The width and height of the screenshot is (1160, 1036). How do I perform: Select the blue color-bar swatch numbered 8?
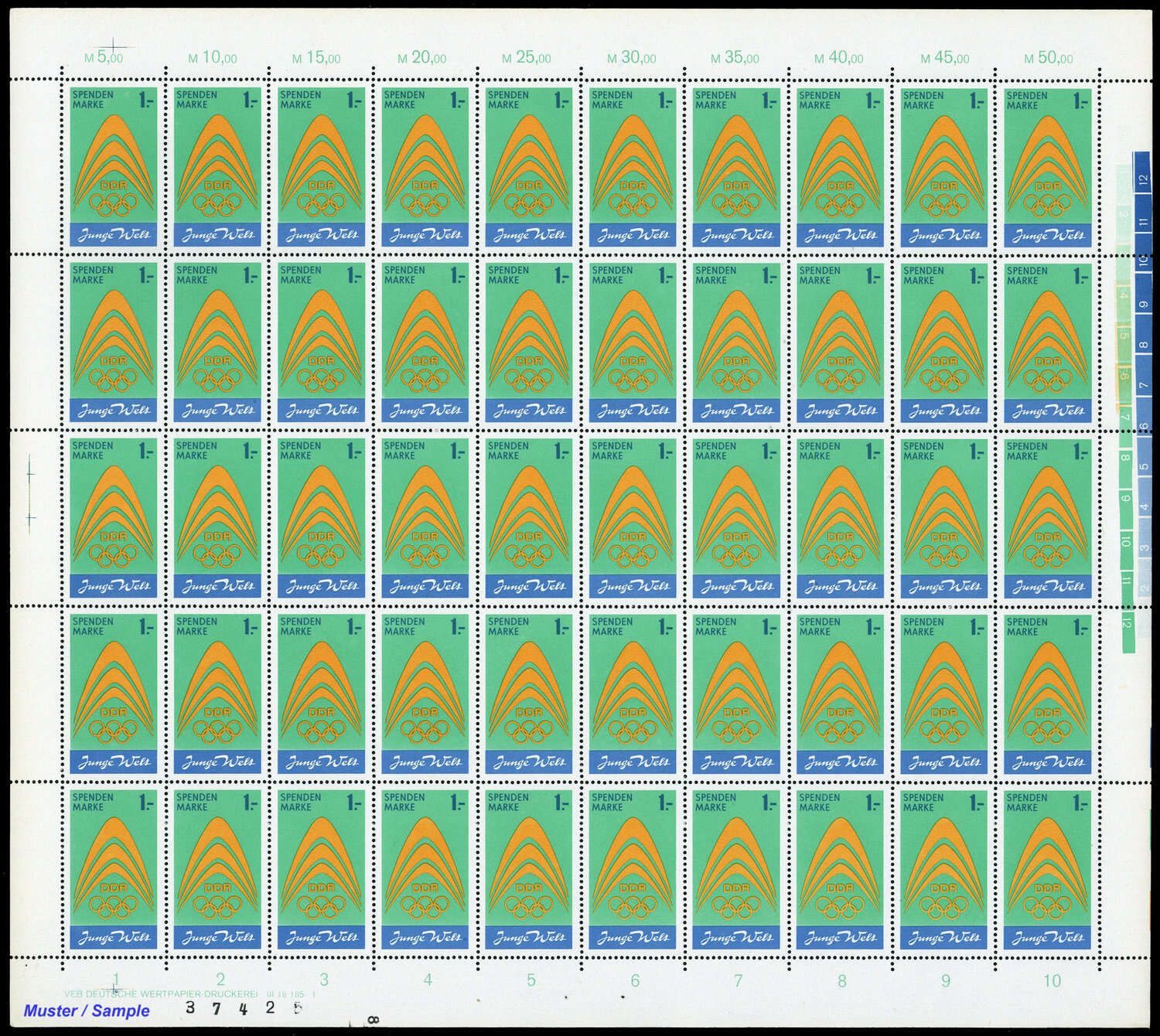point(1143,333)
